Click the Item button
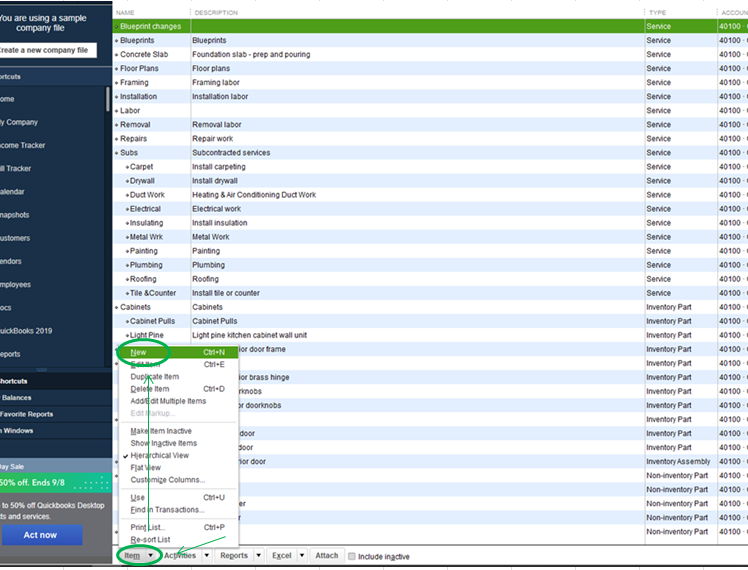Viewport: 748px width, 570px height. tap(132, 556)
